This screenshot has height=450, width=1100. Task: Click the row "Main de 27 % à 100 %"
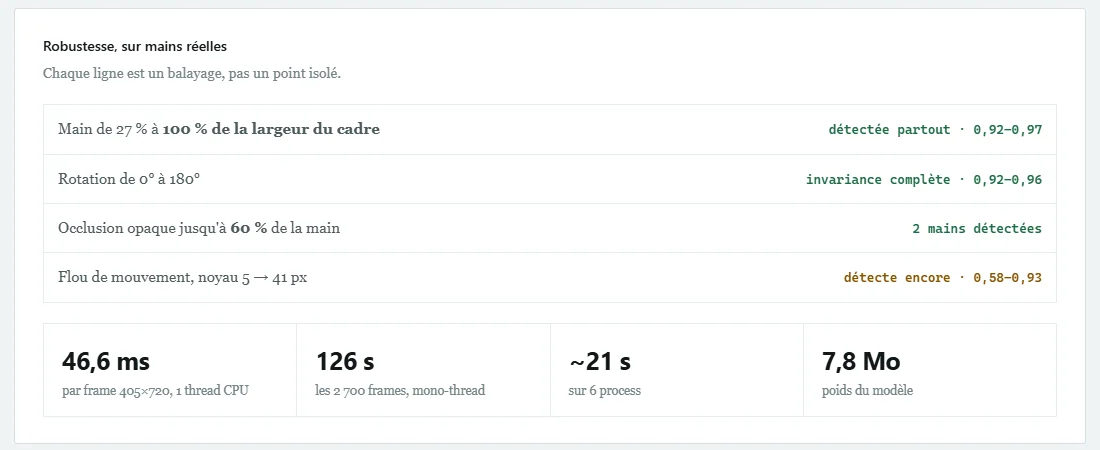tap(549, 130)
